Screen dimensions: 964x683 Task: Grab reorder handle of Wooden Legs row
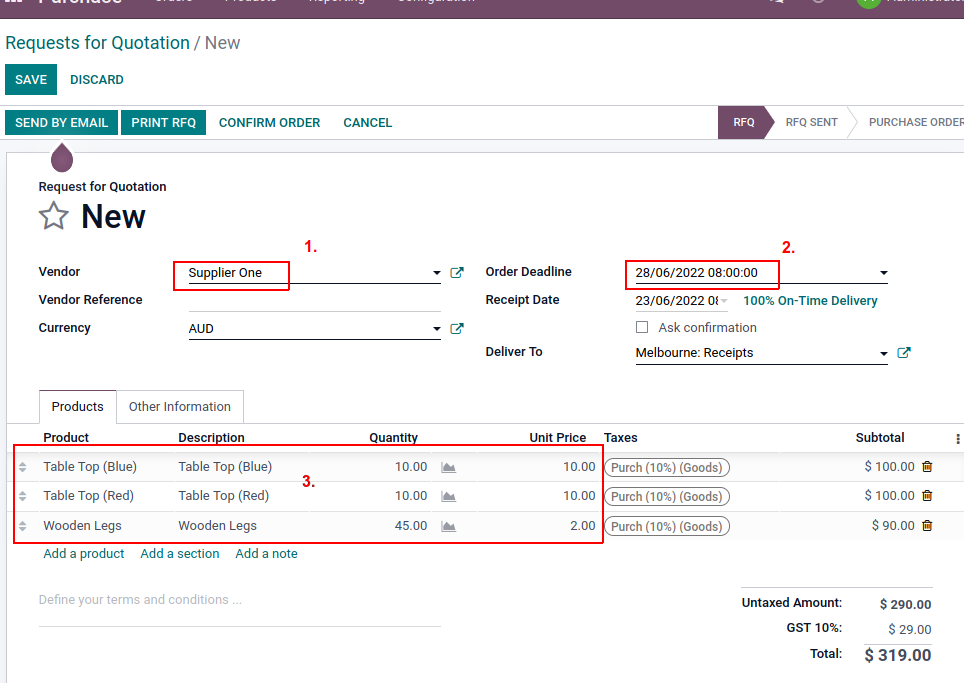tap(23, 526)
